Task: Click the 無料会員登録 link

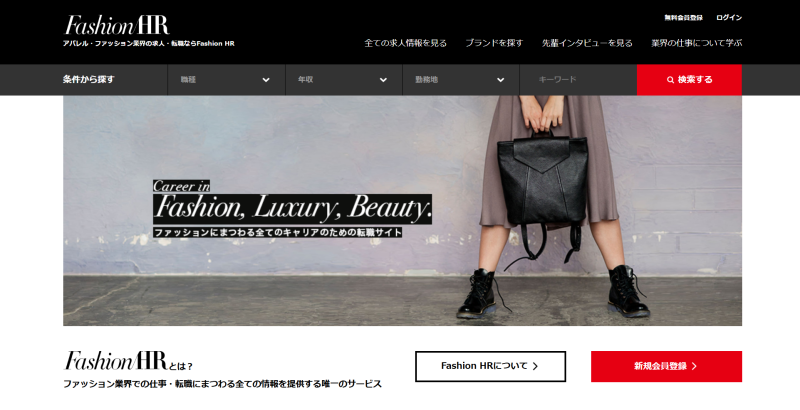Action: point(683,18)
